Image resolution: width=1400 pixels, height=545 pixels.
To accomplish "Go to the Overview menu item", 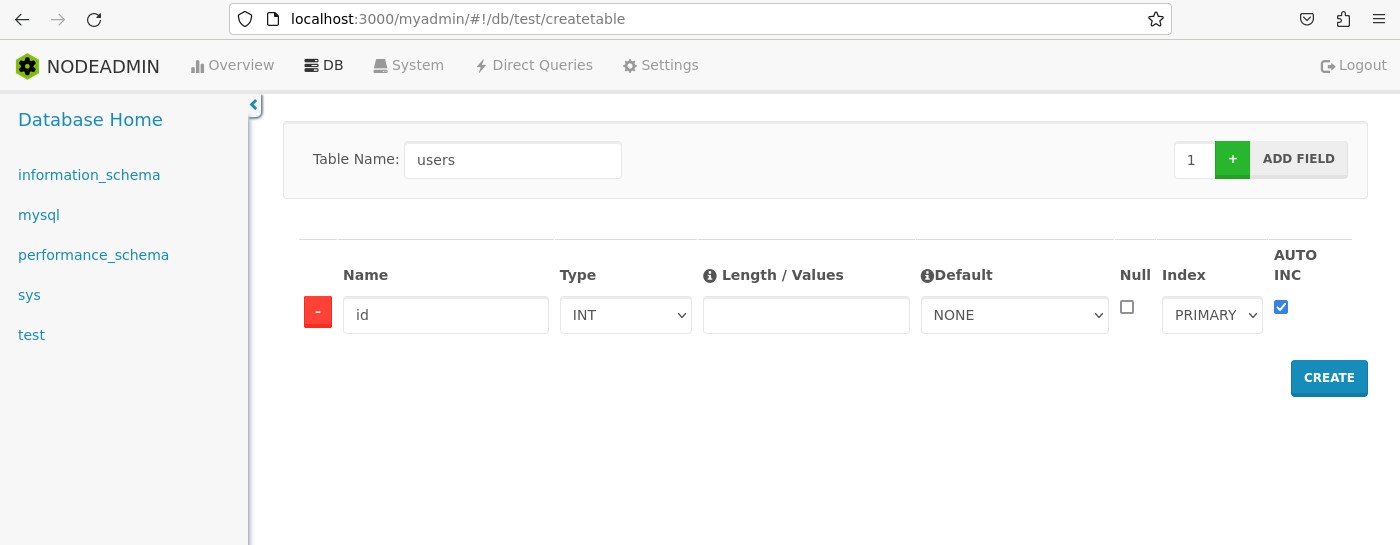I will click(232, 66).
